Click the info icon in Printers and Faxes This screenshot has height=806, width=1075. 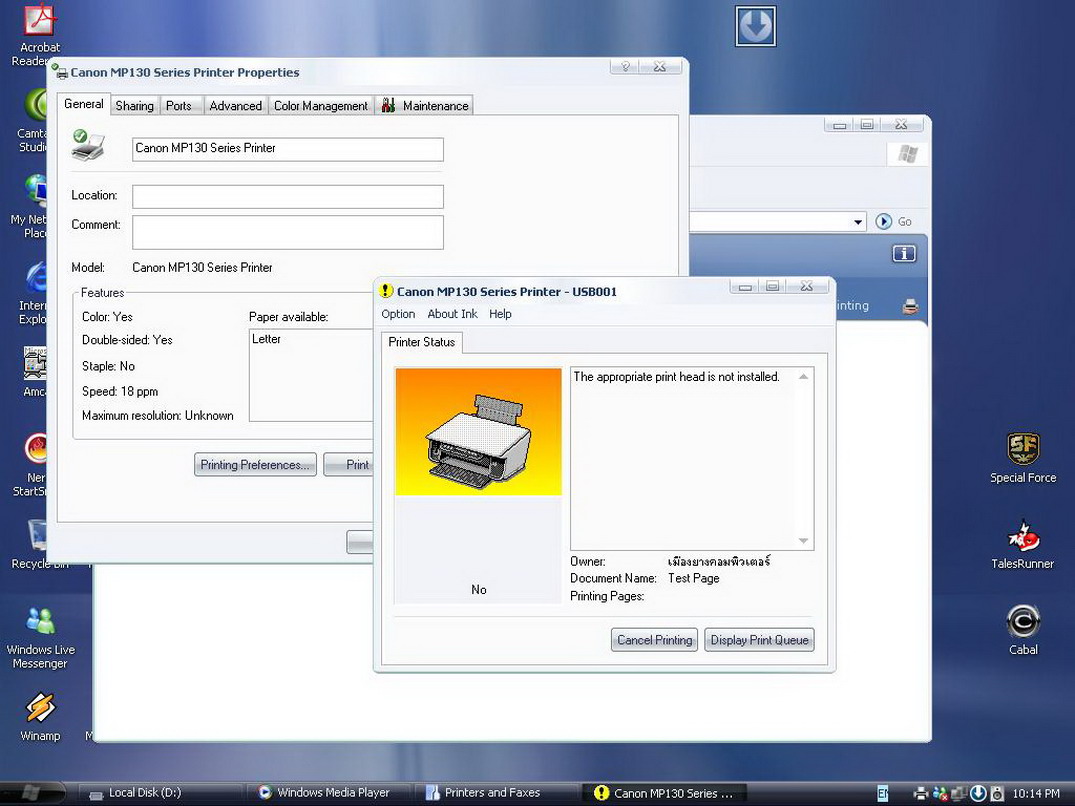(x=904, y=254)
